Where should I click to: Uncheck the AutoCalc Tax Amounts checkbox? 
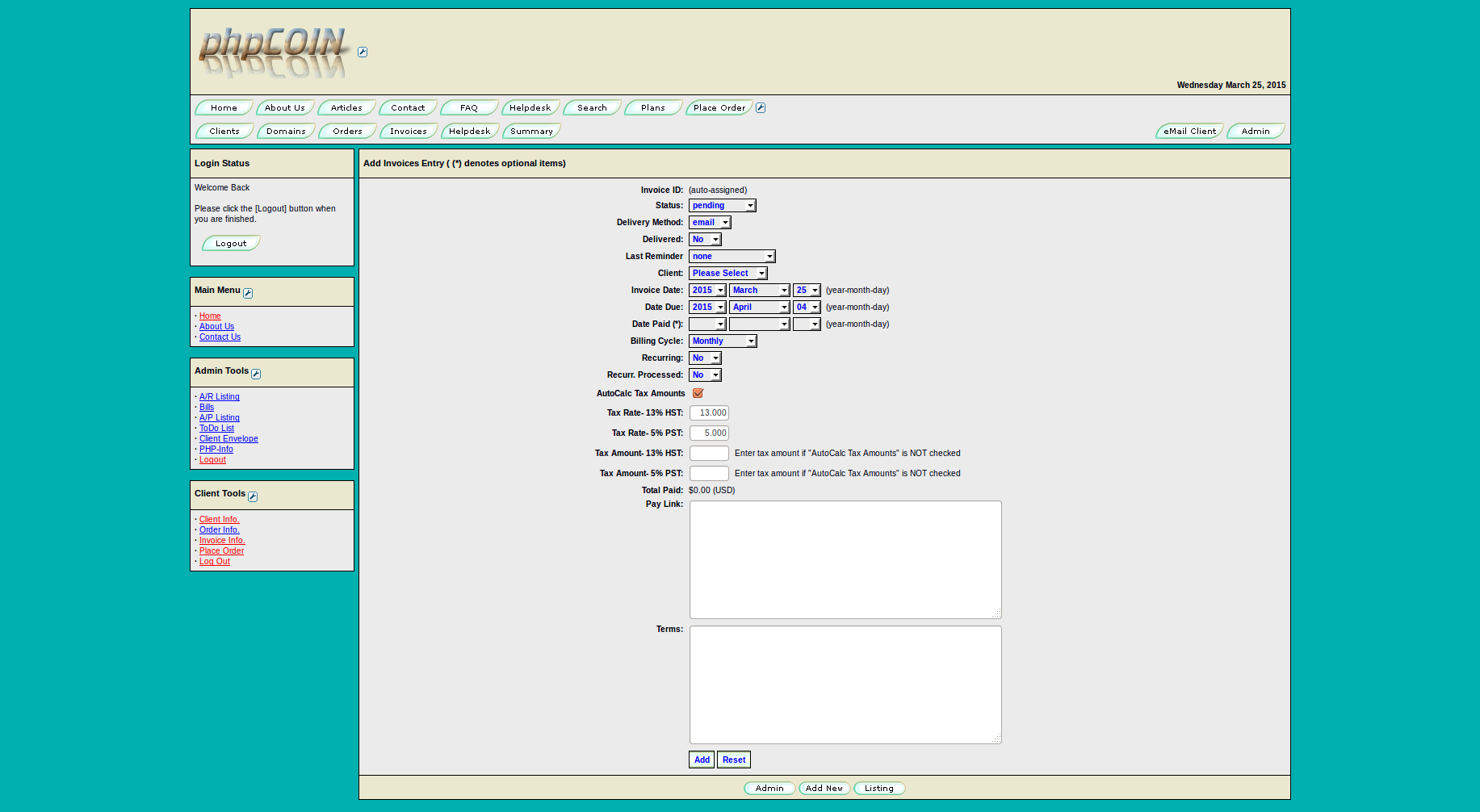[x=698, y=393]
